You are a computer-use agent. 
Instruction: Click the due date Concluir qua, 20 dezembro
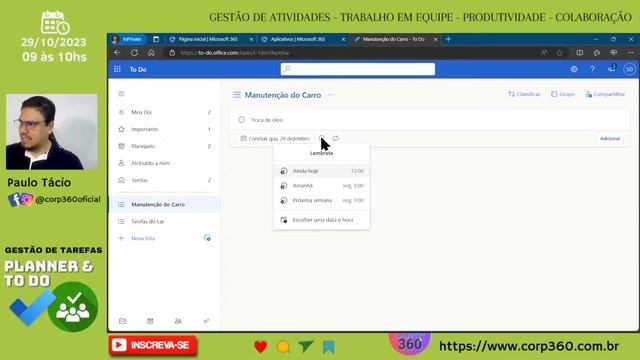click(x=275, y=139)
